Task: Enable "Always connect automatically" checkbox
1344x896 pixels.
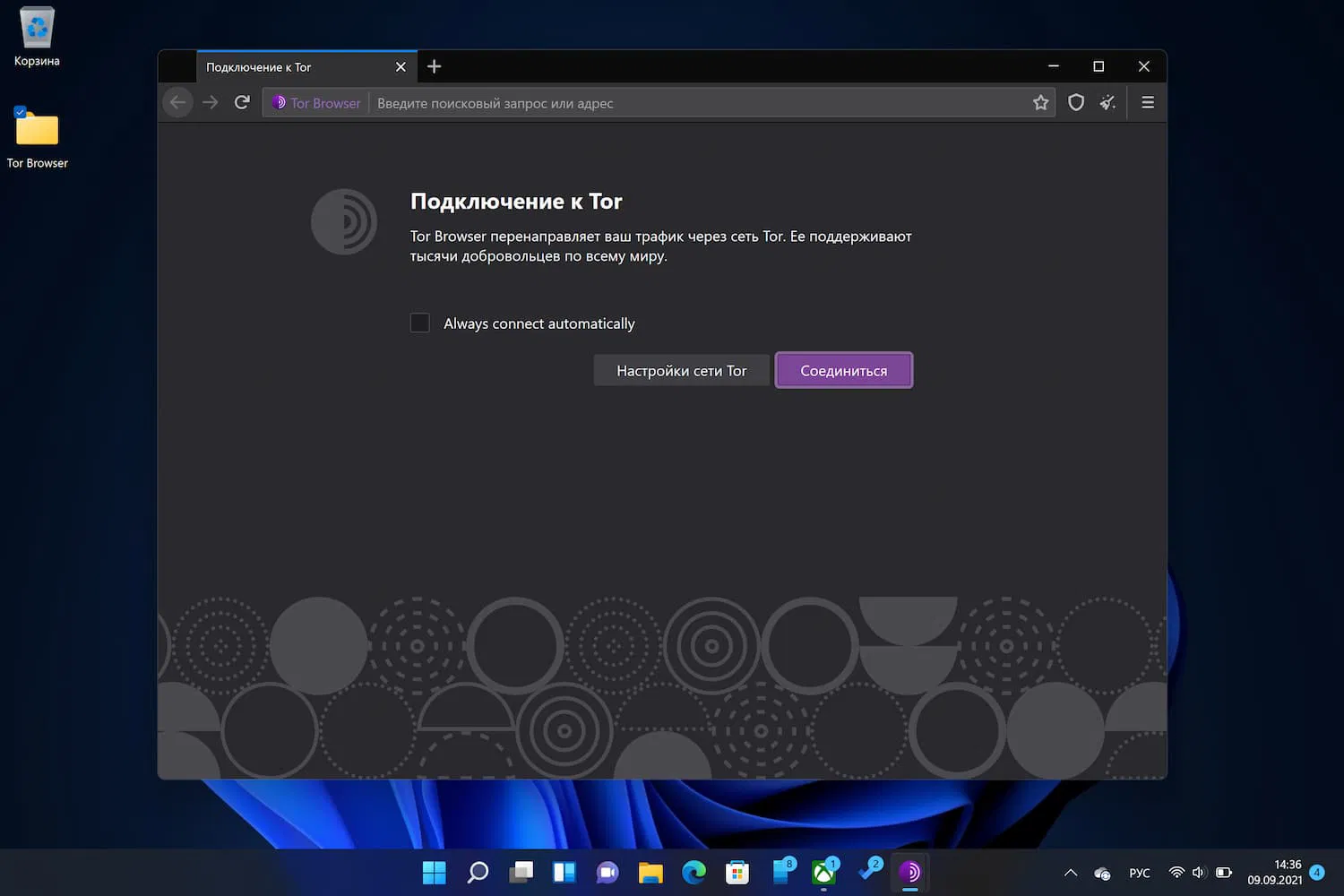Action: (x=420, y=323)
